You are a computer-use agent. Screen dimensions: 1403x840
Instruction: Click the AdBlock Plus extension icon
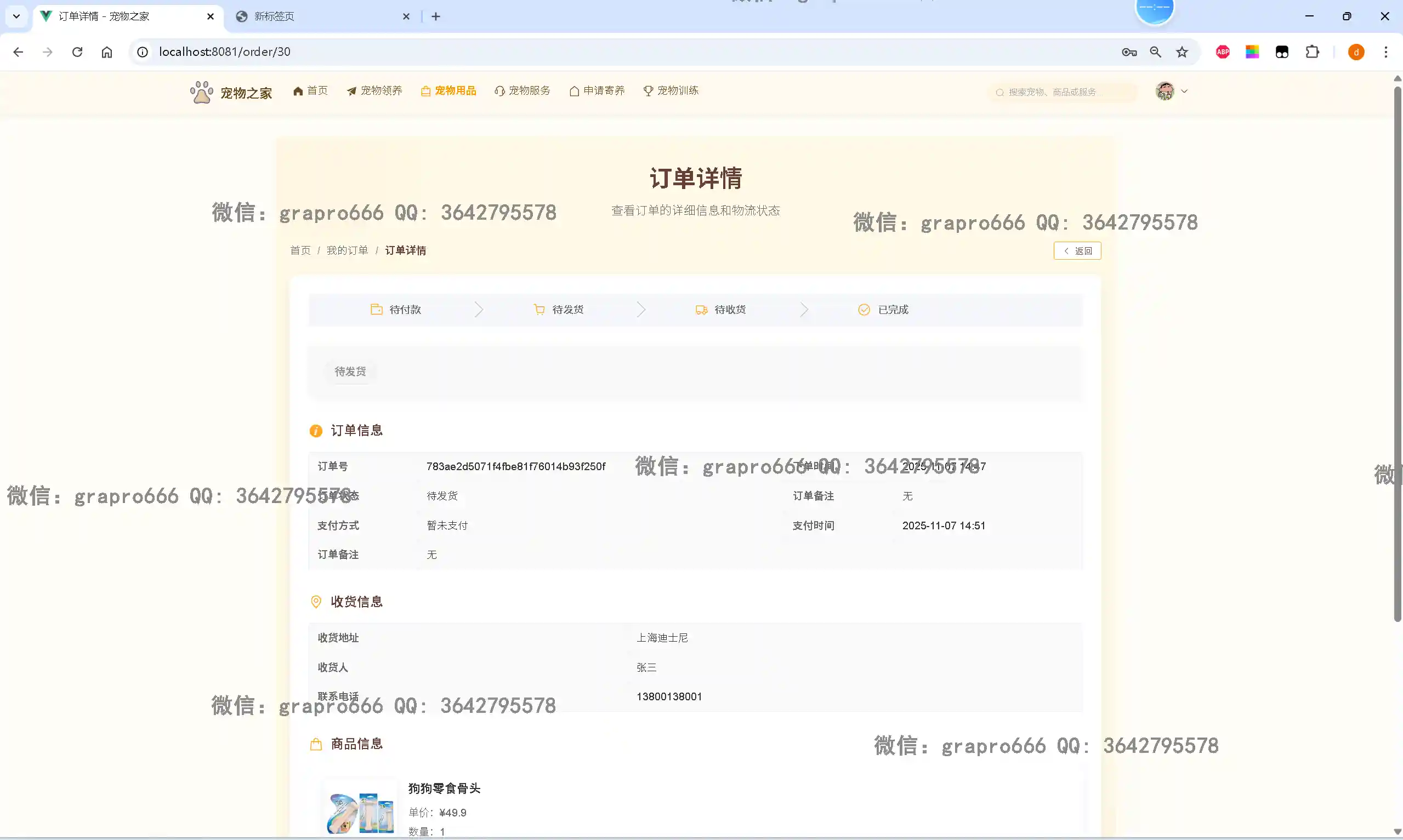[1223, 52]
